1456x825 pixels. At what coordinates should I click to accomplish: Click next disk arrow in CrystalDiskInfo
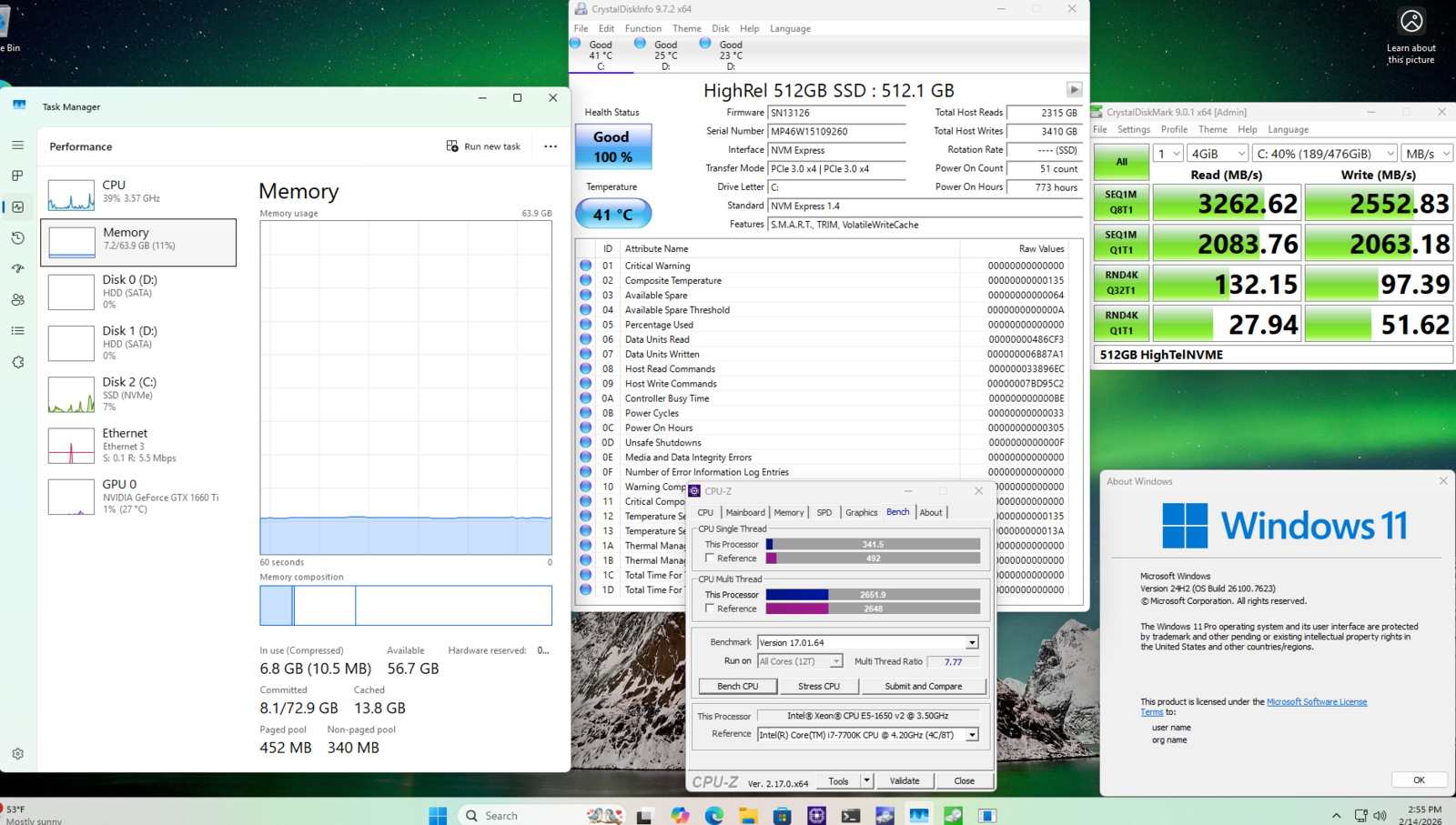(1074, 89)
